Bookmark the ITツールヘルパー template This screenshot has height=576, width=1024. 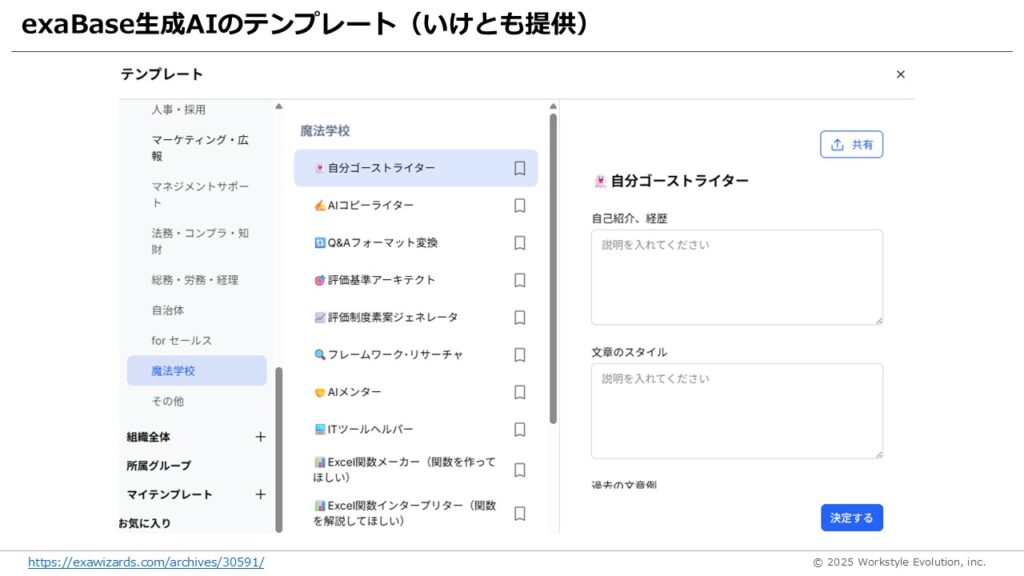tap(520, 429)
